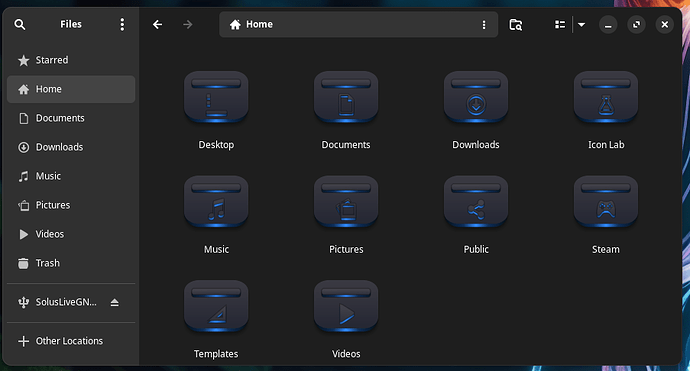The width and height of the screenshot is (690, 371).
Task: Click the house icon beside sidebar Home
Action: coord(23,89)
